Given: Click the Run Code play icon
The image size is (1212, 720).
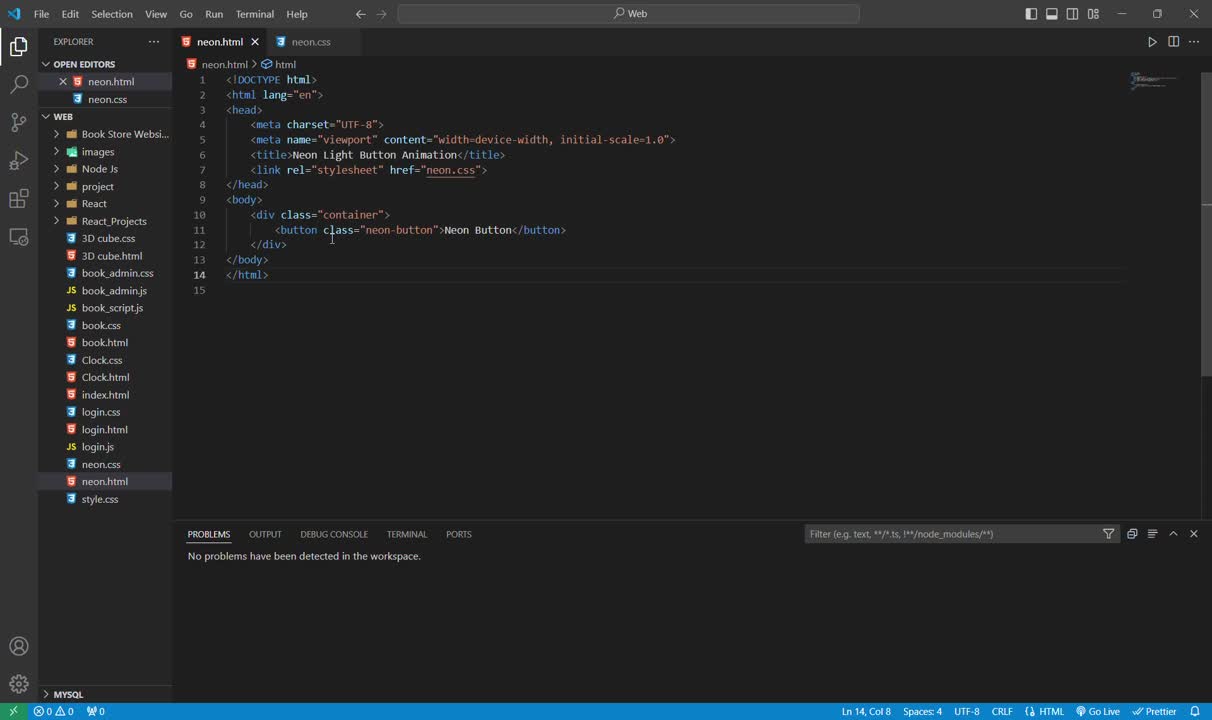Looking at the screenshot, I should point(1152,42).
